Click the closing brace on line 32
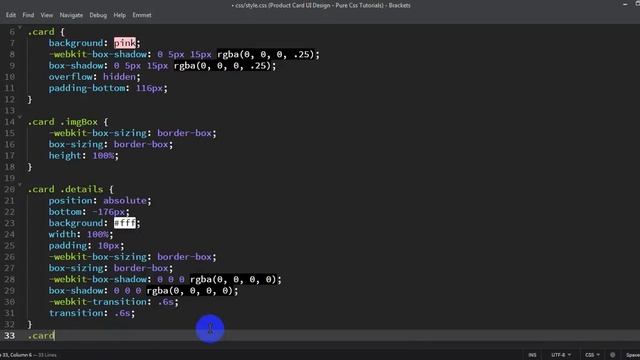The image size is (640, 360). click(29, 324)
